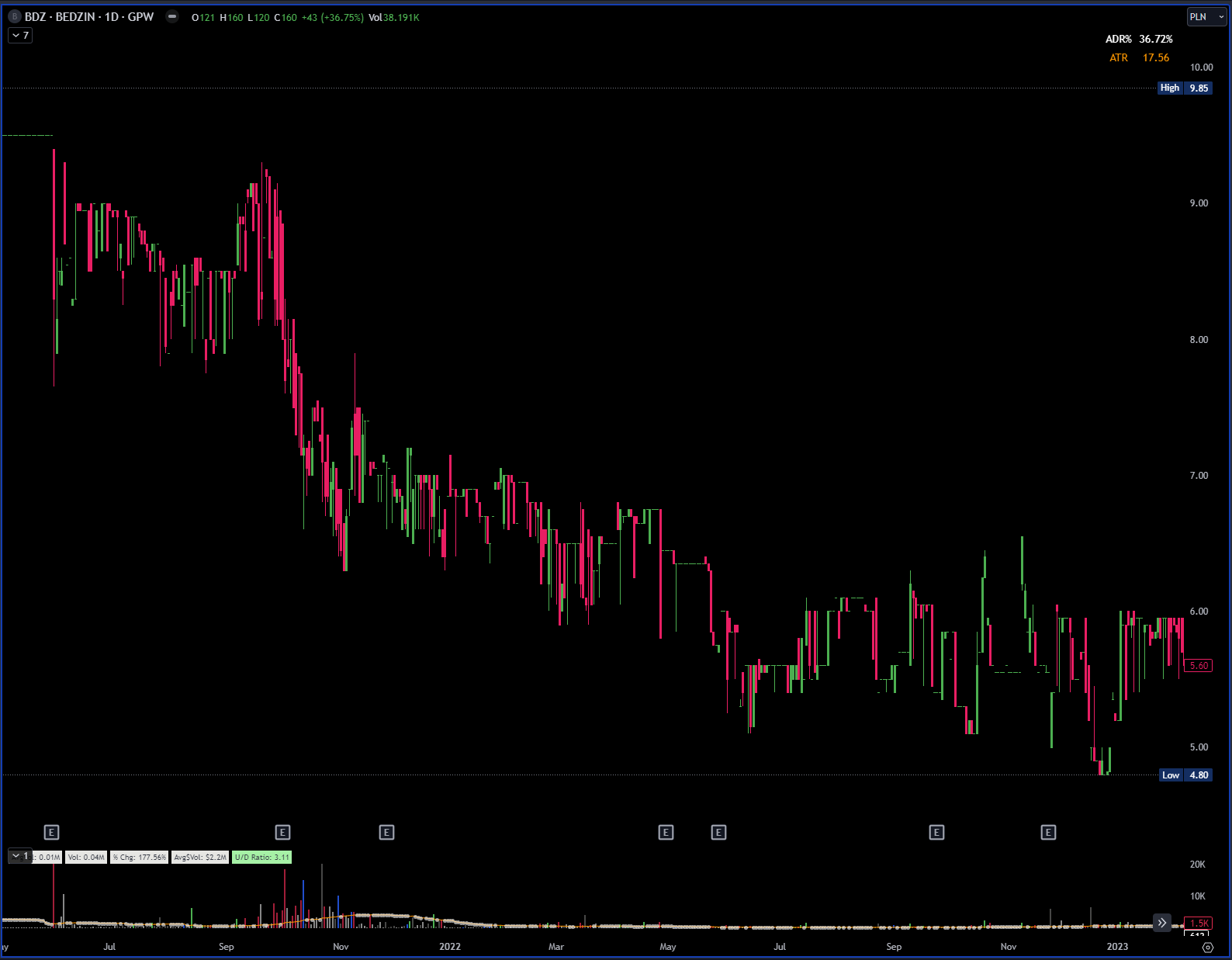Expand the 7 indicators legend chevron

tap(20, 36)
